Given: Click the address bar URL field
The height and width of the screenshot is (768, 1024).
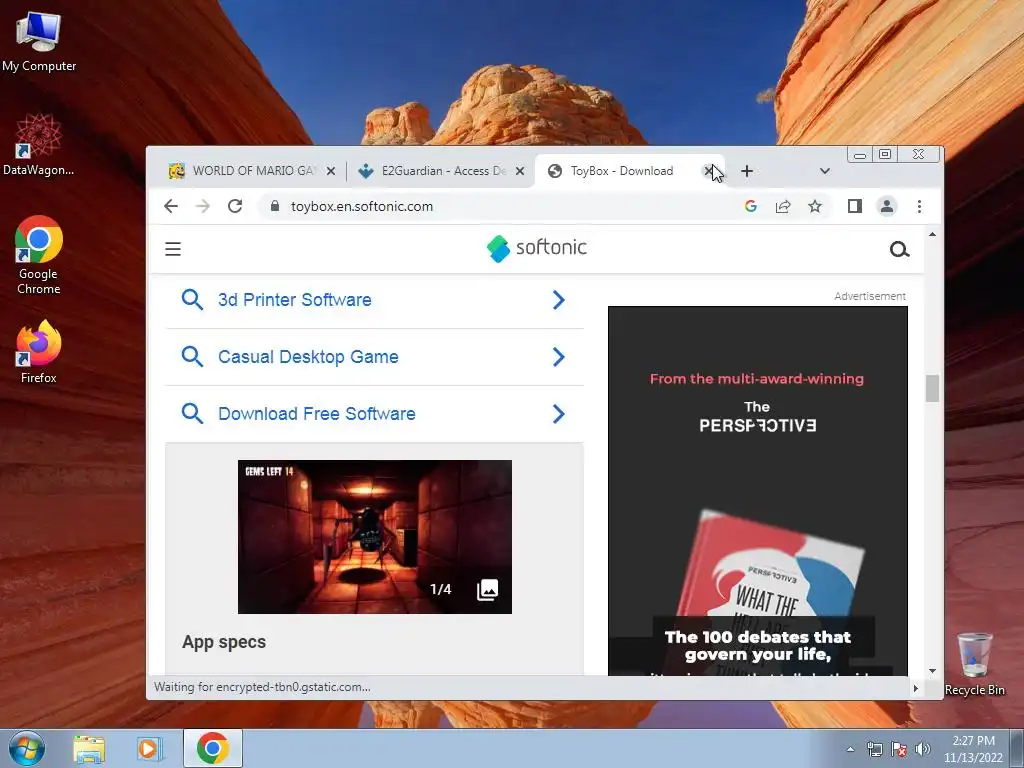Looking at the screenshot, I should click(x=503, y=206).
